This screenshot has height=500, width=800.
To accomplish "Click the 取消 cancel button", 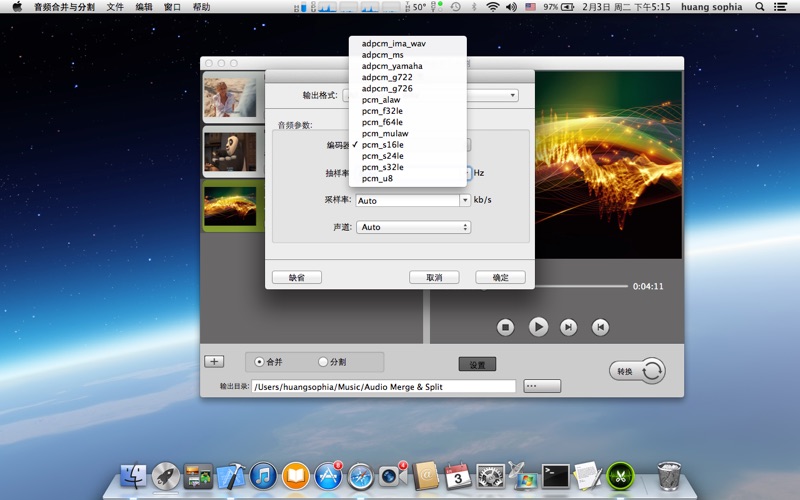I will [x=434, y=277].
